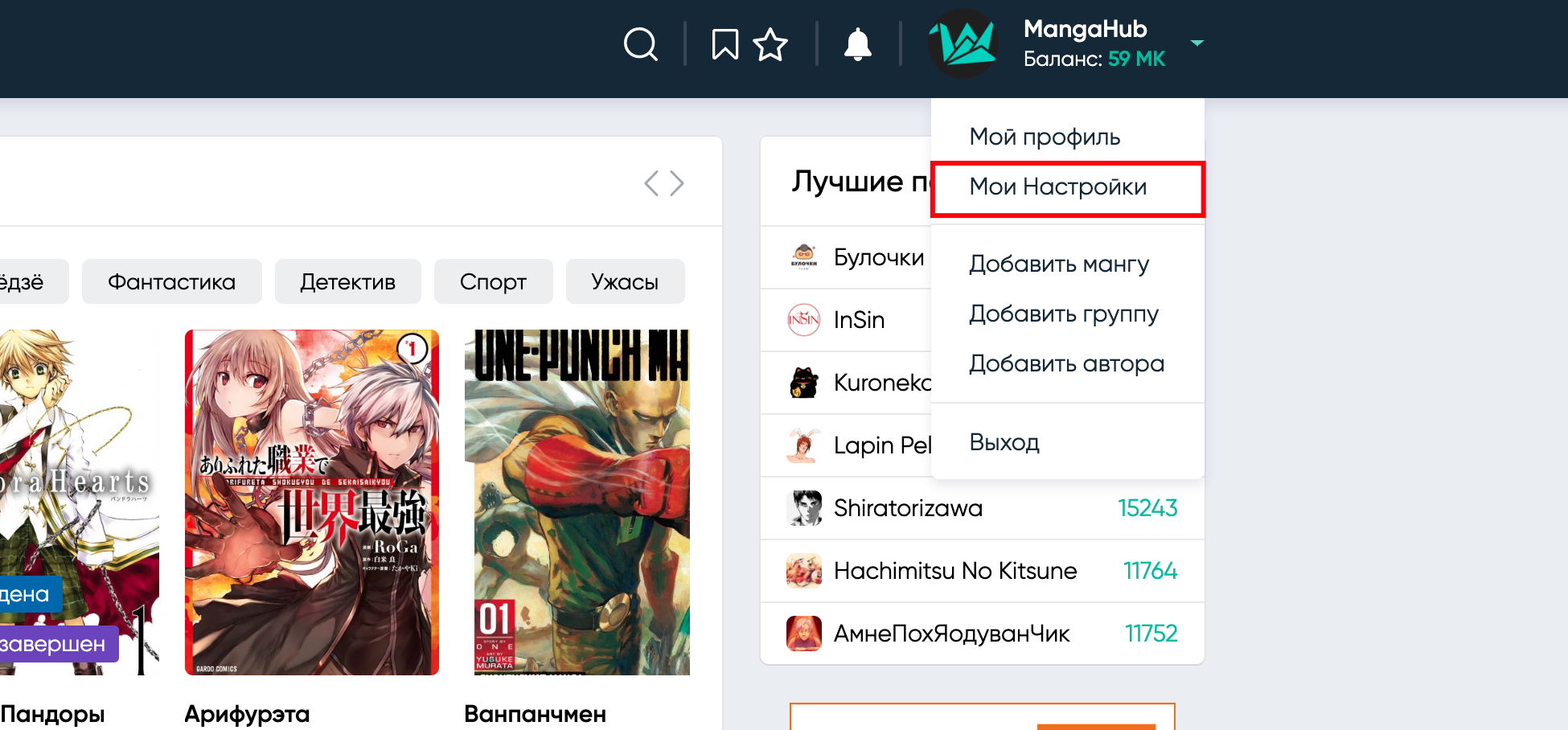Click the InSin team logo icon
1568x730 pixels.
click(804, 320)
